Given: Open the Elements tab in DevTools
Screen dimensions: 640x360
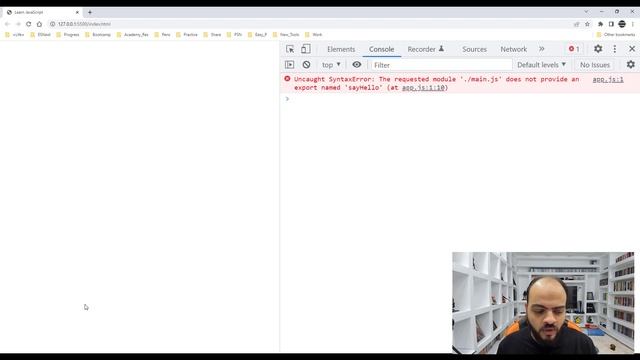Looking at the screenshot, I should [x=341, y=49].
